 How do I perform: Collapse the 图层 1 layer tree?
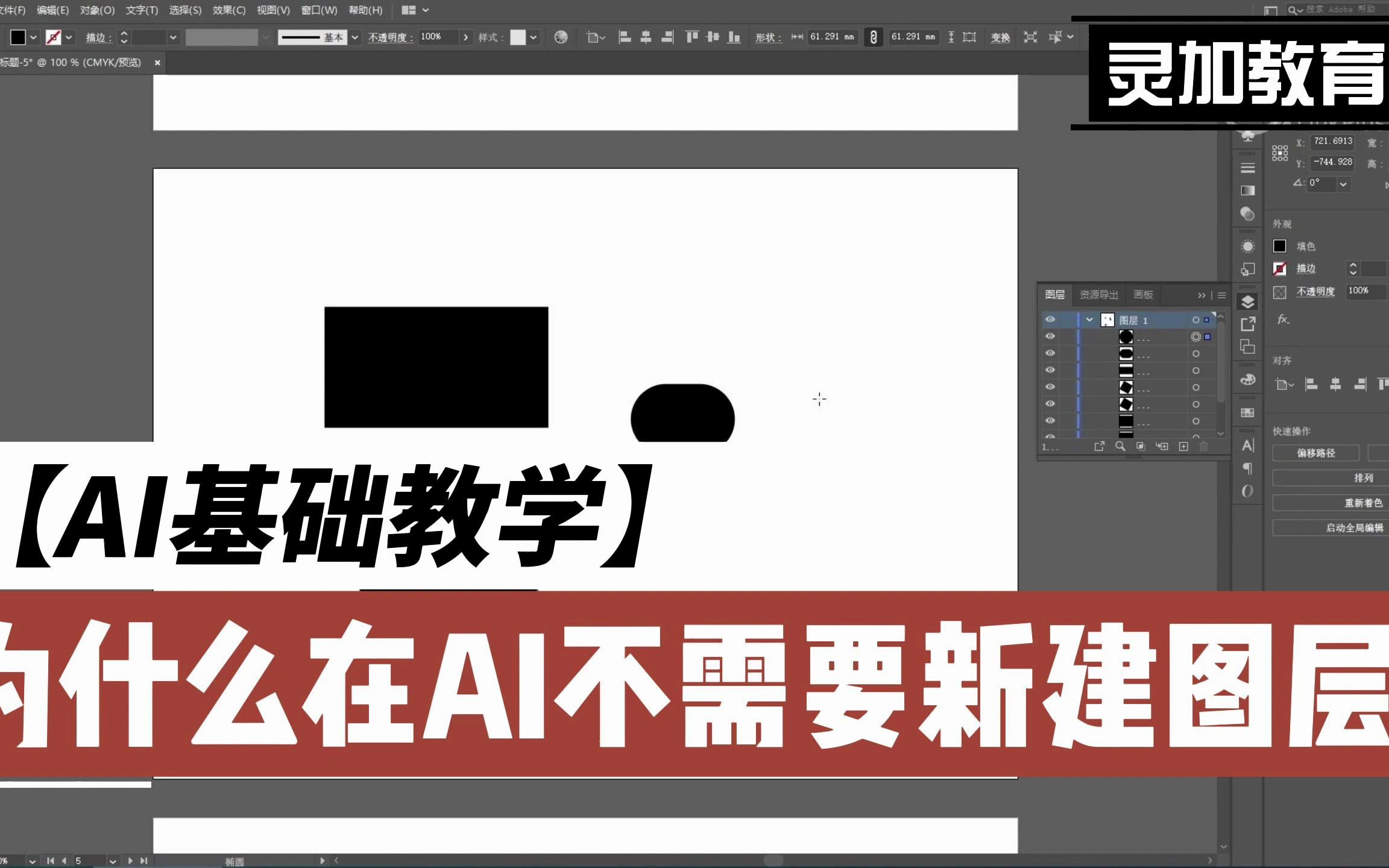(1089, 319)
